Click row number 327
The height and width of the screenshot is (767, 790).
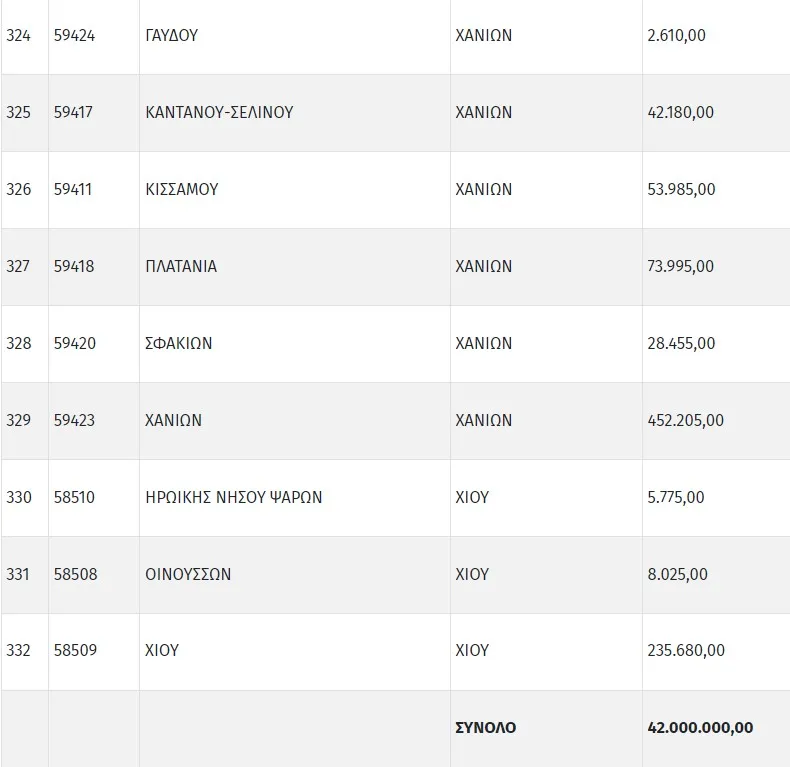(18, 266)
